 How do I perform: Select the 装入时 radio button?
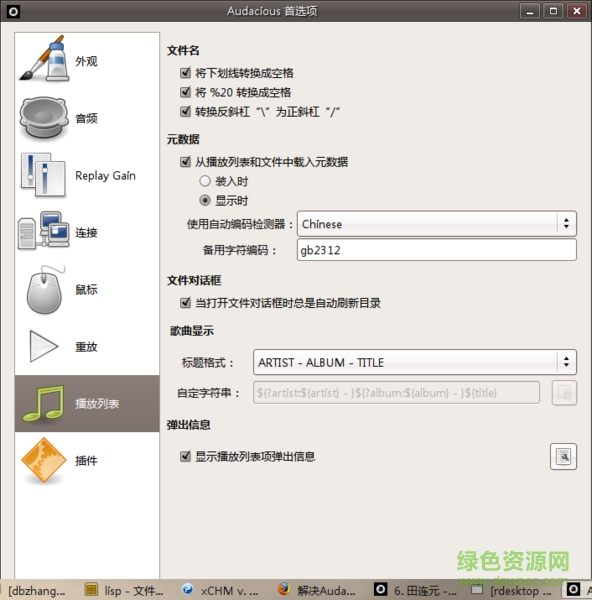click(205, 181)
